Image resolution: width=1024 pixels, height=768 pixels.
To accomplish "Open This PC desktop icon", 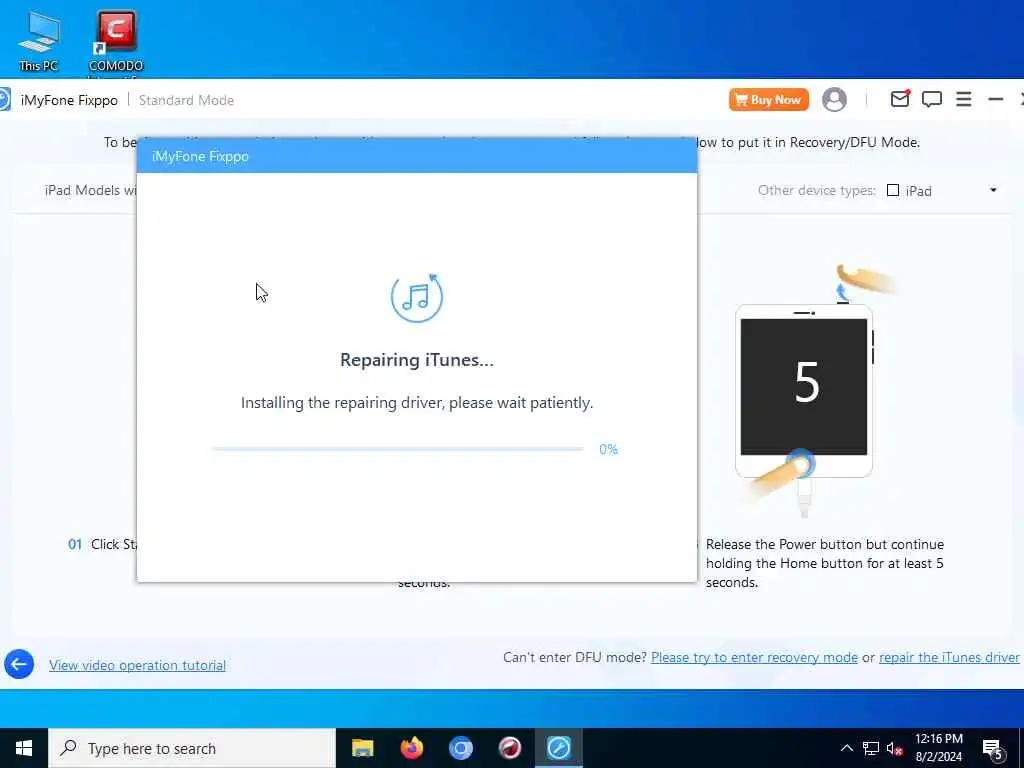I will point(38,40).
